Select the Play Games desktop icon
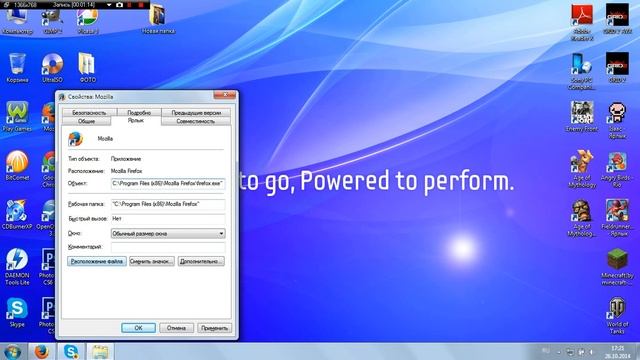This screenshot has height=360, width=640. pyautogui.click(x=17, y=117)
